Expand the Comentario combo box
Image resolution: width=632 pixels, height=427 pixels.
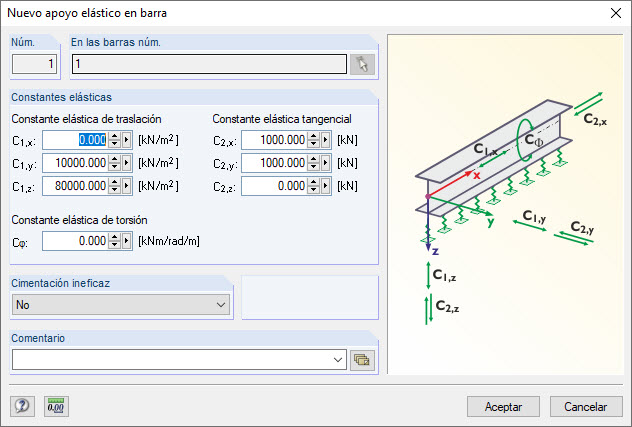(339, 359)
